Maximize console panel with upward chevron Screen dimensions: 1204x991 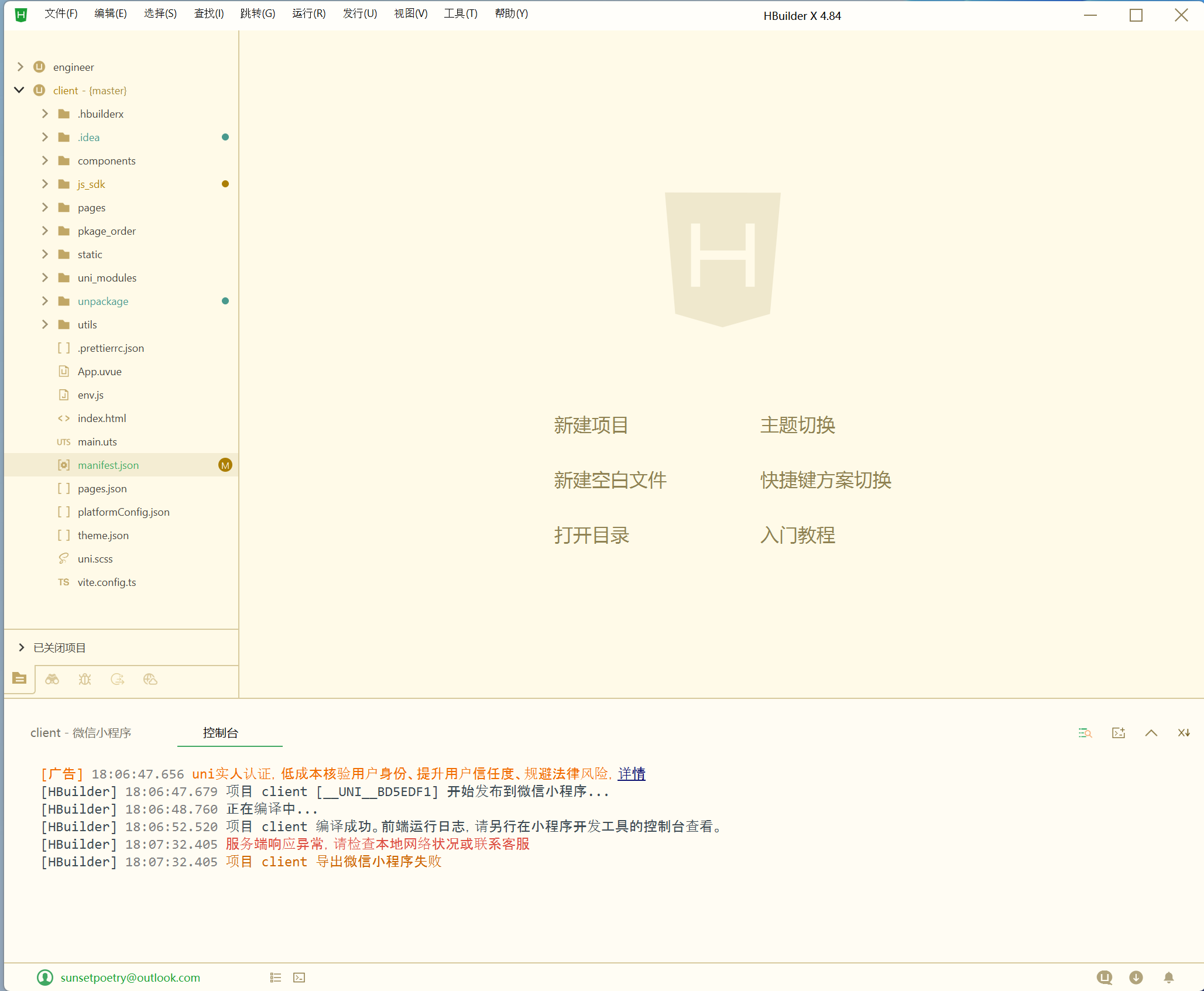1151,733
